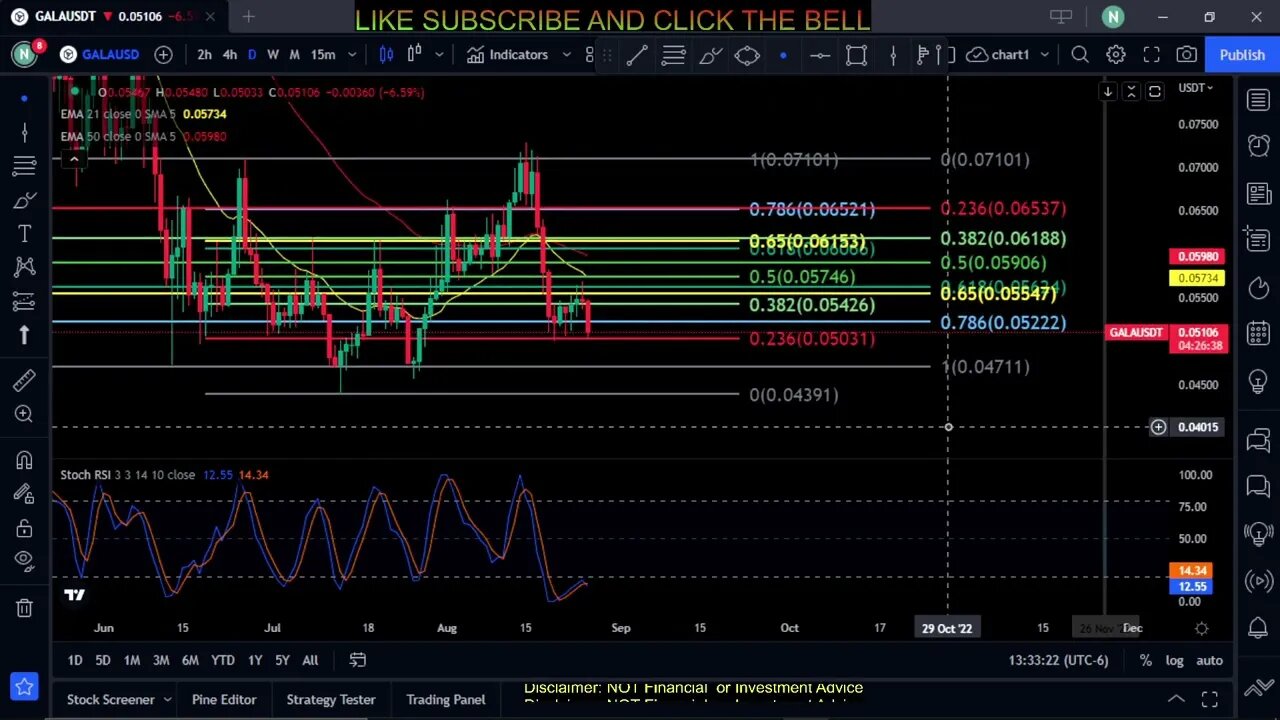The image size is (1280, 720).
Task: Select the Text tool
Action: point(24,234)
